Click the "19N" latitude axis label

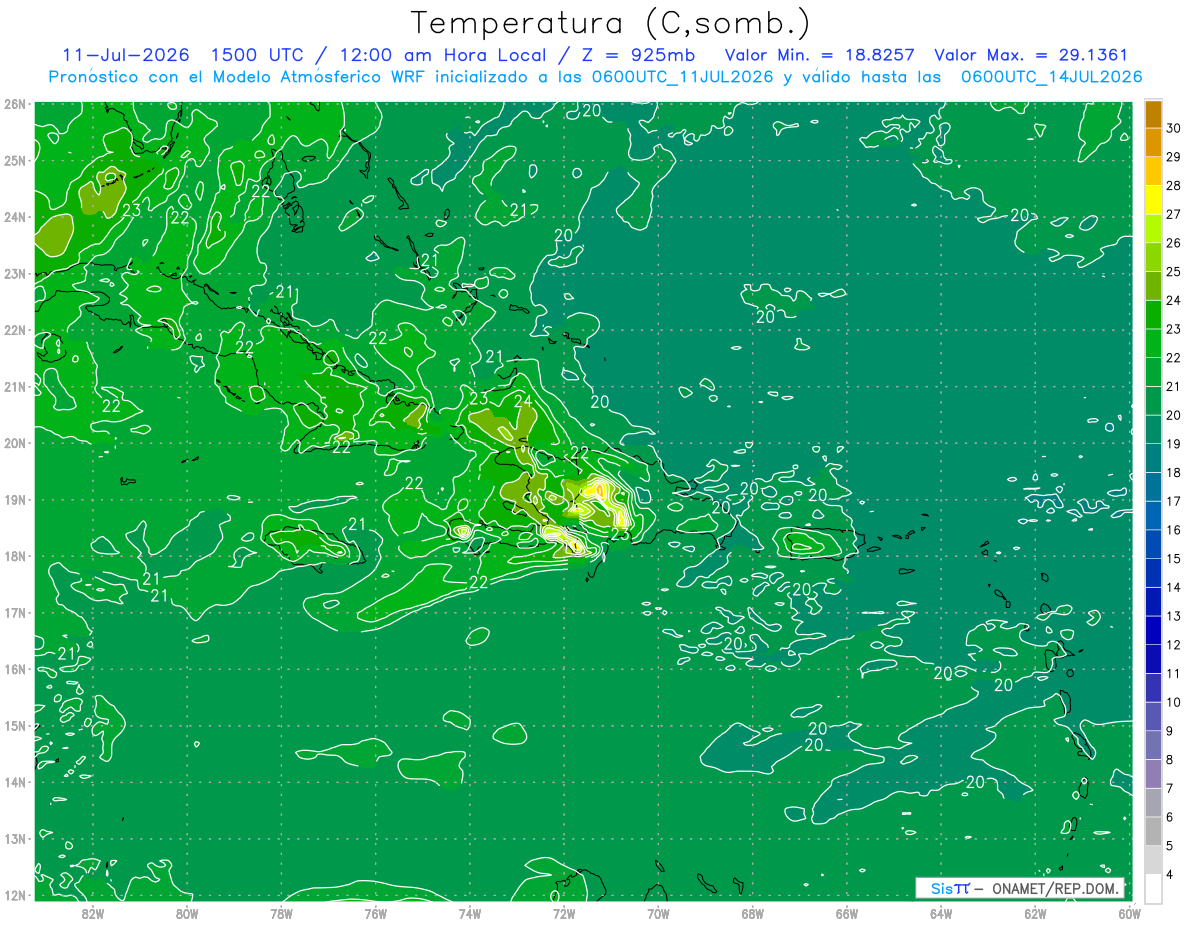(15, 499)
